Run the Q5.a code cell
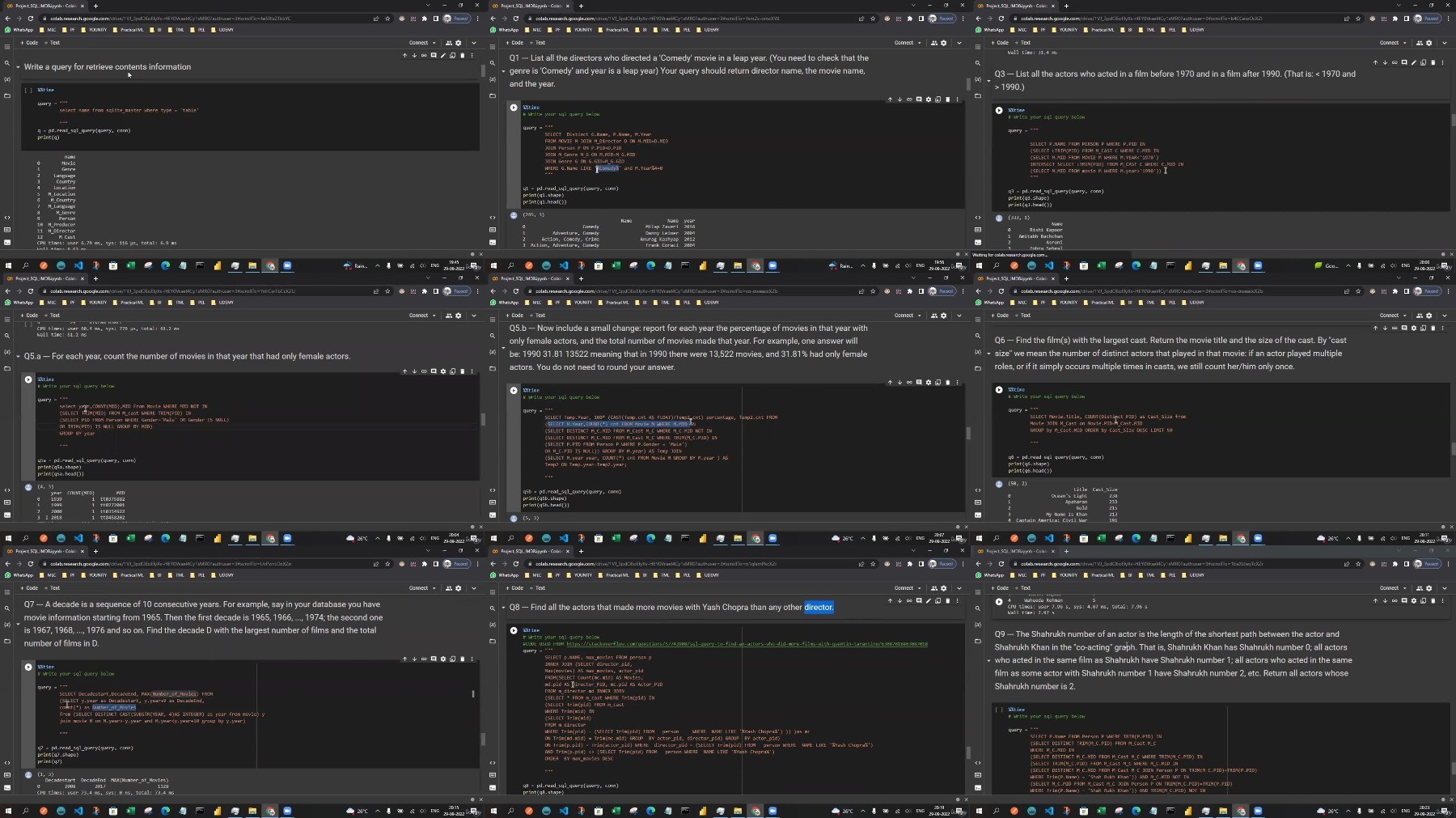 point(28,379)
